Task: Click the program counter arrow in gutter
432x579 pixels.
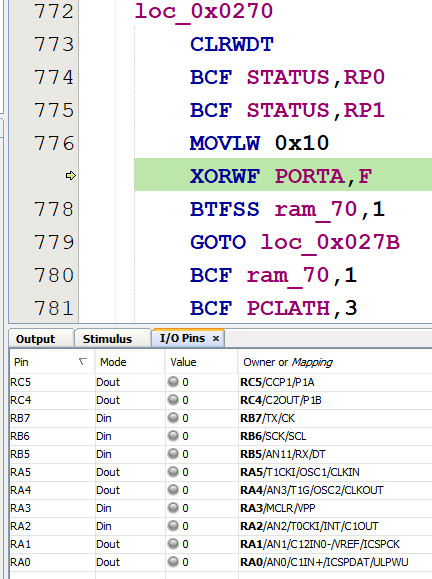Action: pos(71,175)
